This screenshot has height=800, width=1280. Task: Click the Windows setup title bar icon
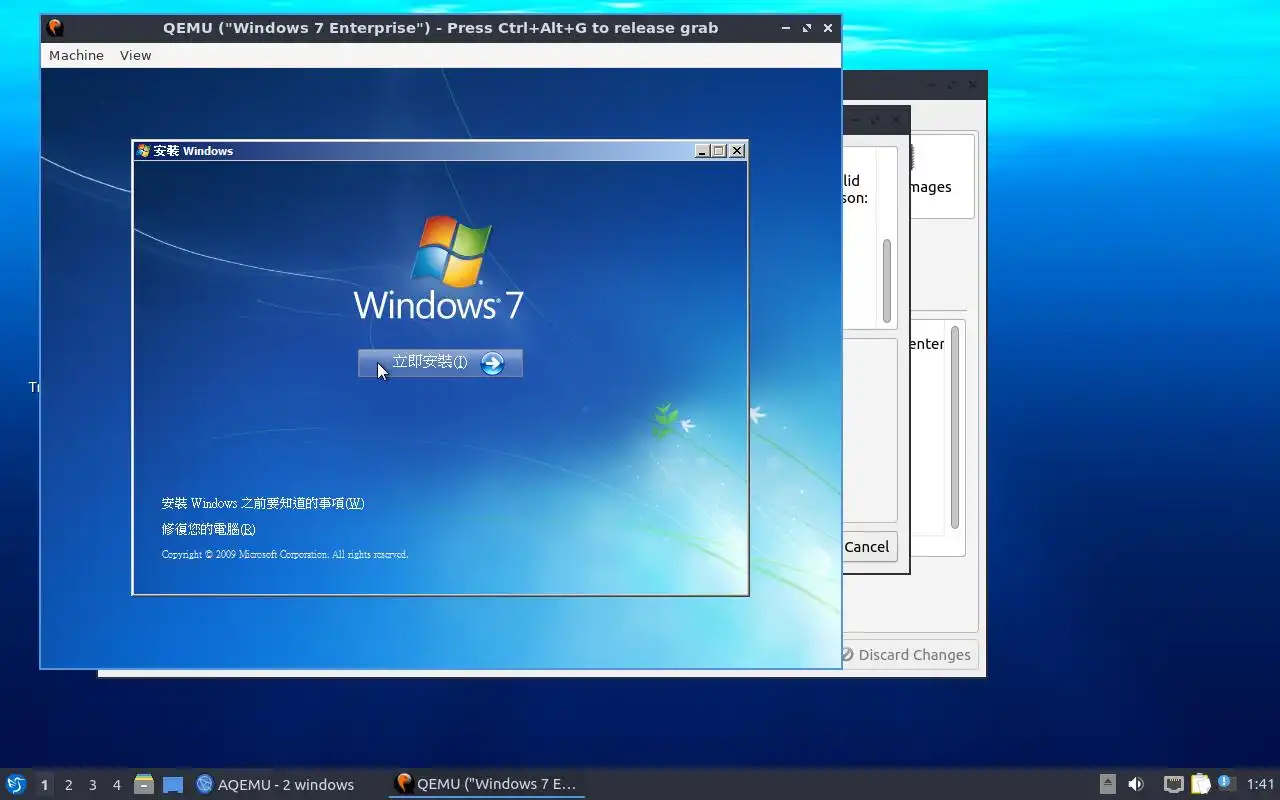point(144,151)
